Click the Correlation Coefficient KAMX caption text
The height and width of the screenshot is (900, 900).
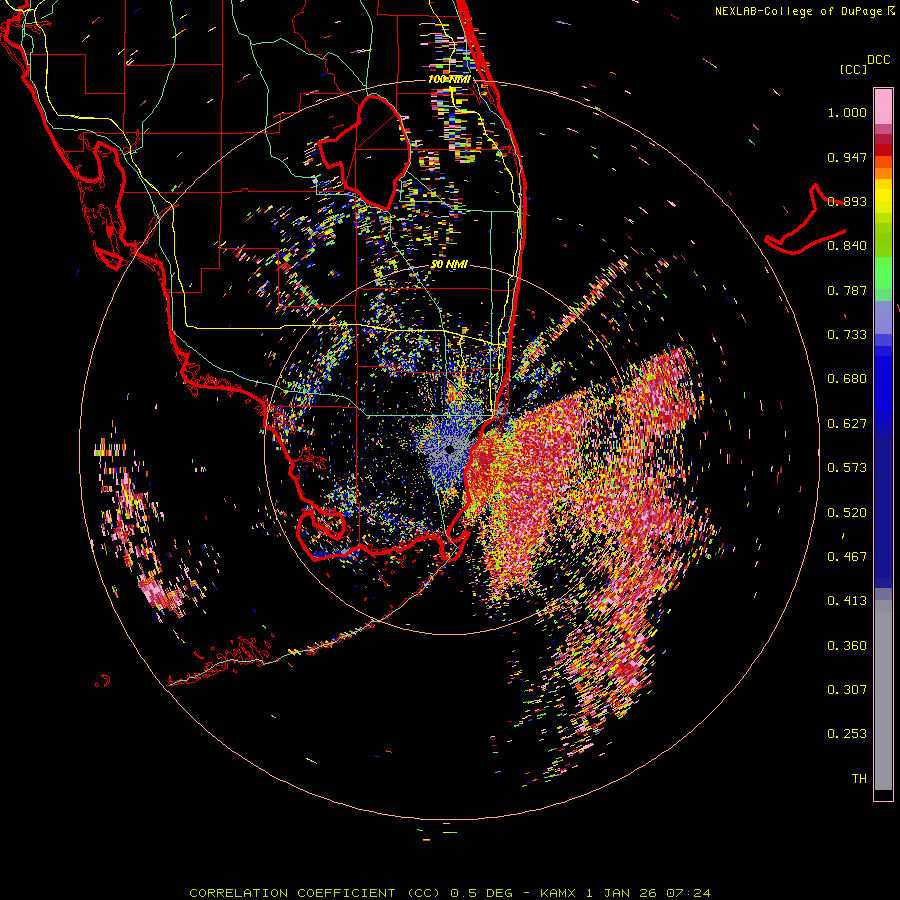(x=450, y=893)
